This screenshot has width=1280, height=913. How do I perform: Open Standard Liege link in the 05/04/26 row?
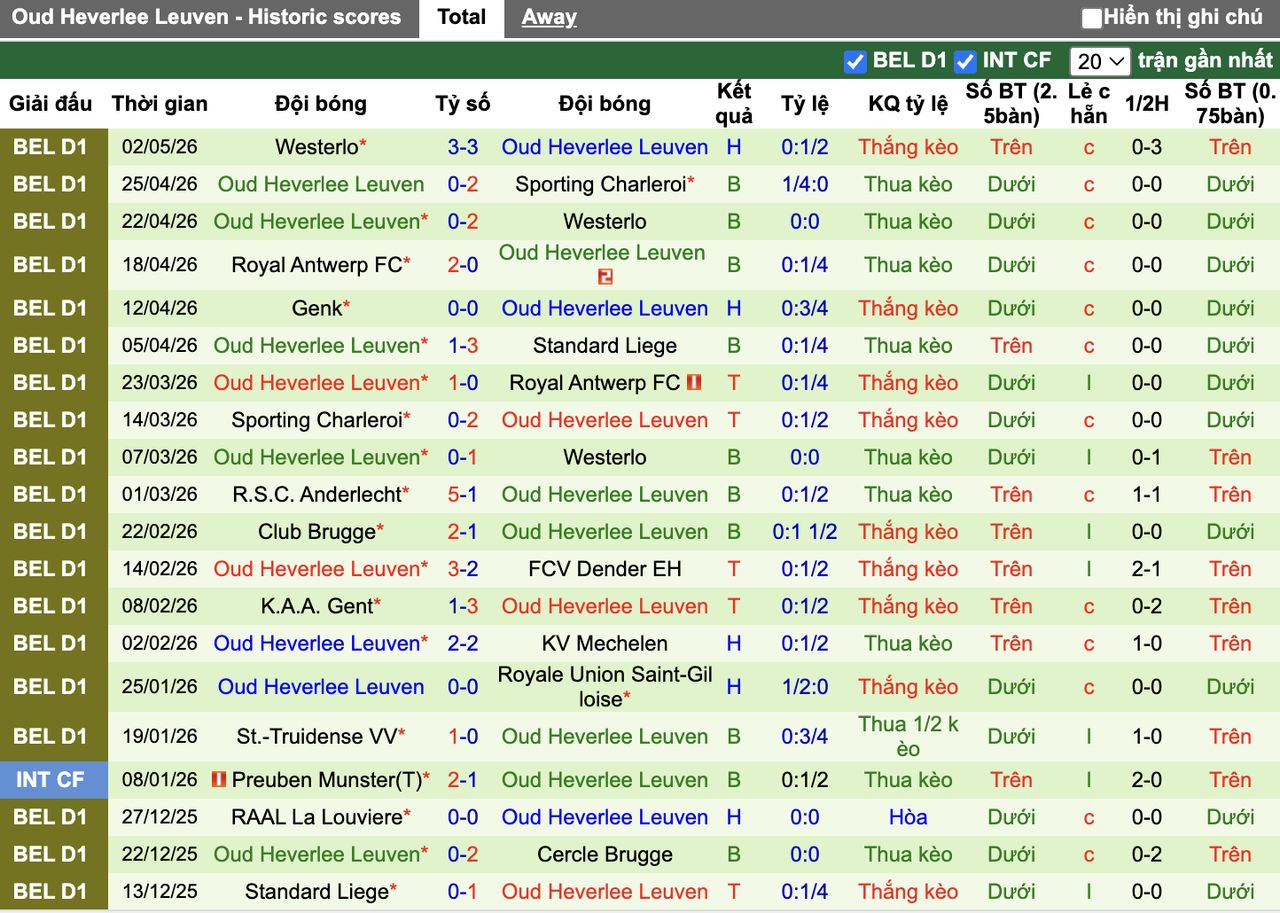[x=605, y=346]
